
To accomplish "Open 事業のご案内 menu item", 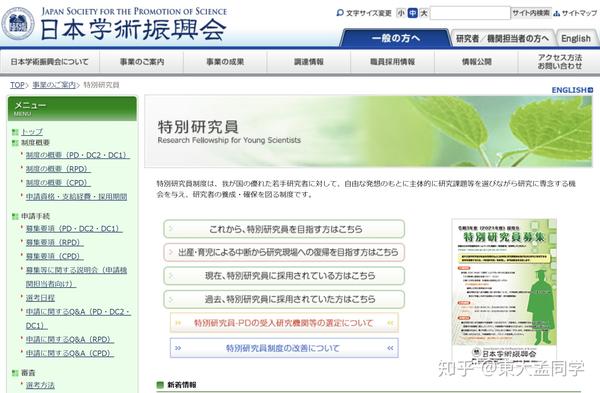I will [142, 62].
